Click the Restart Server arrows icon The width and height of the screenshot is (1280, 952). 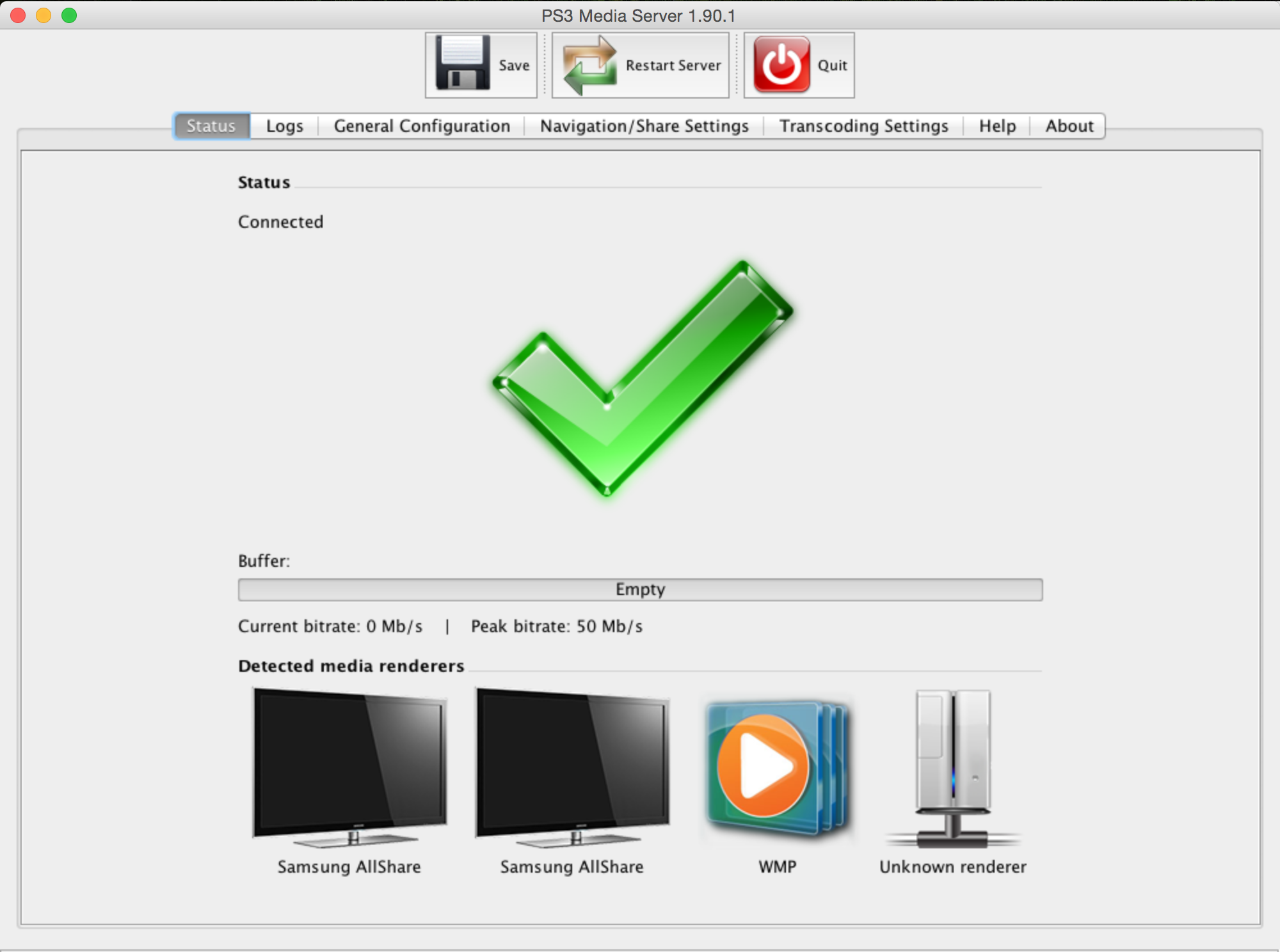(x=589, y=65)
